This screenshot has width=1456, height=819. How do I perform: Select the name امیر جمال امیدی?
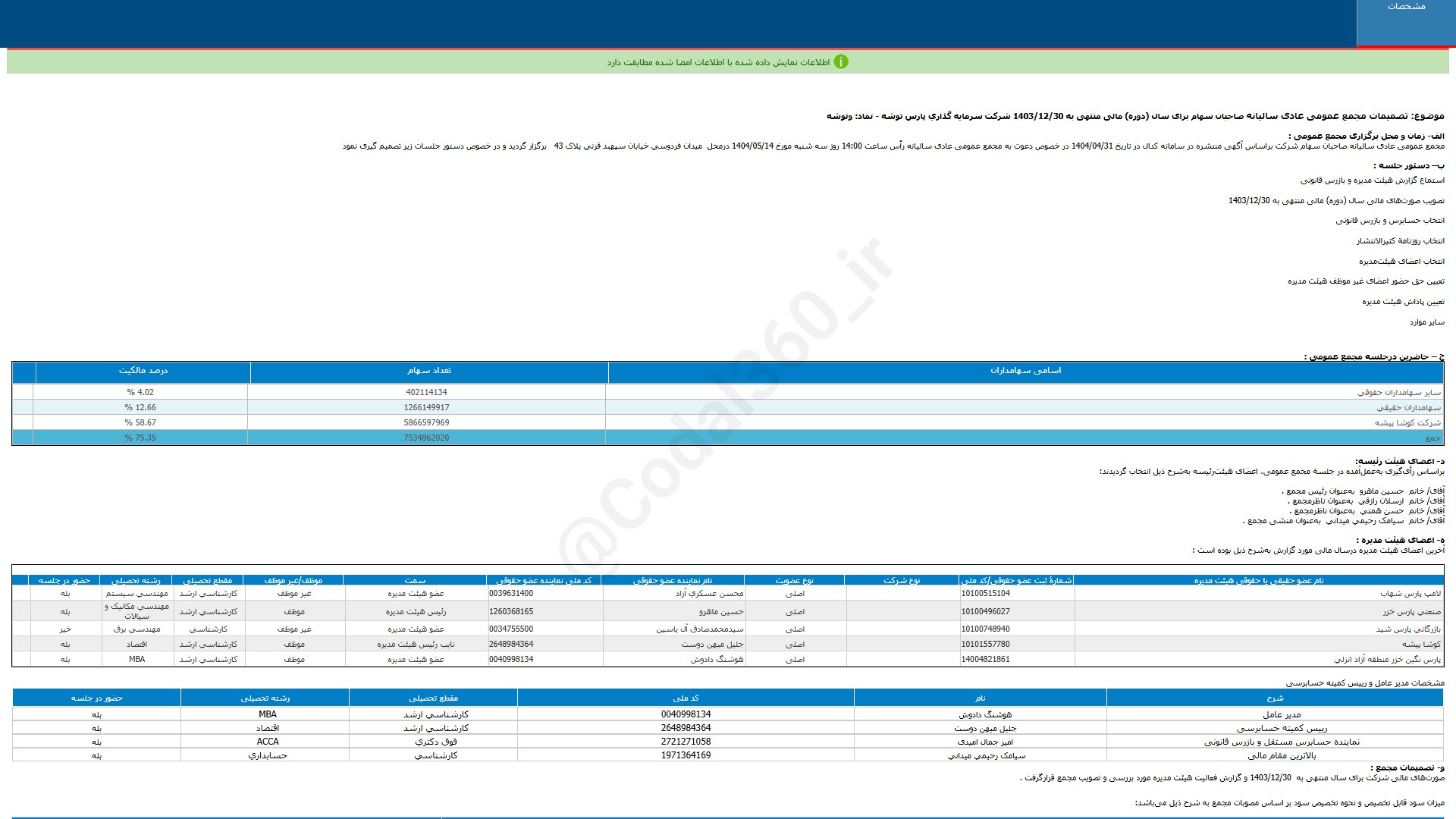coord(984,742)
